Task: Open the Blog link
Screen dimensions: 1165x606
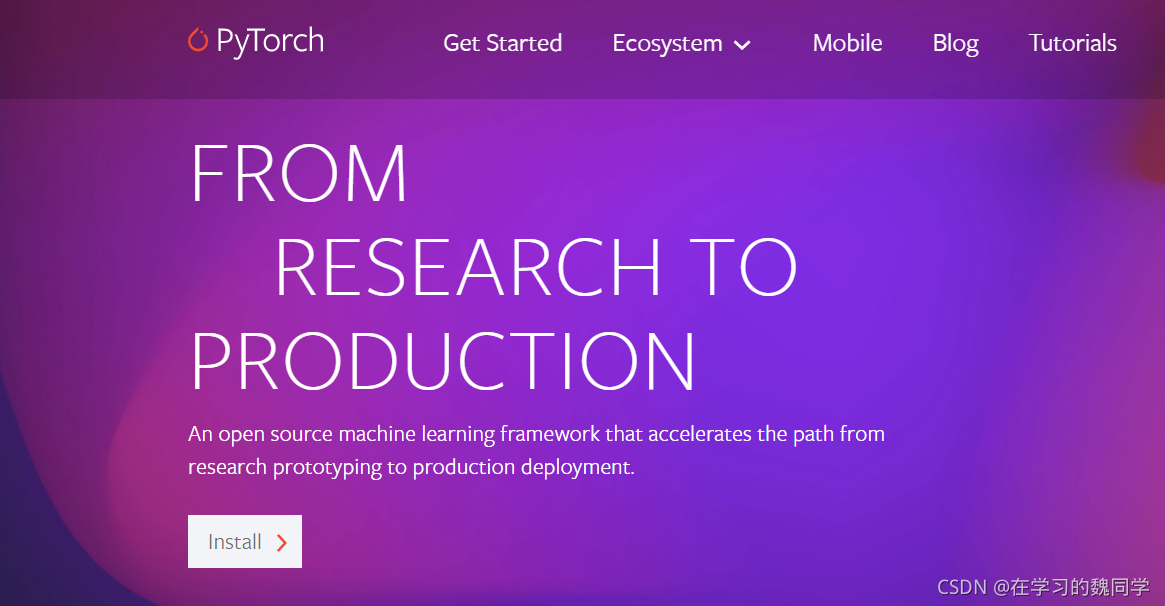Action: pos(955,44)
